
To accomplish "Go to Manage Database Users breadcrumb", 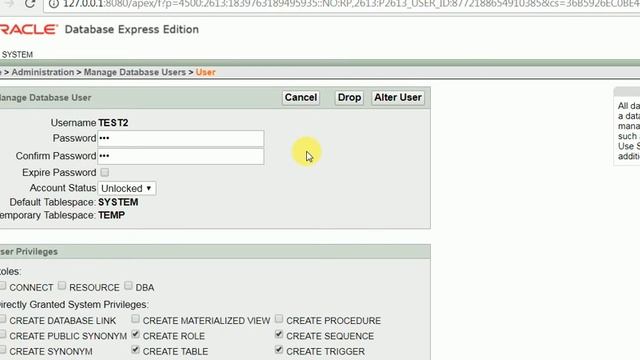I will point(135,72).
